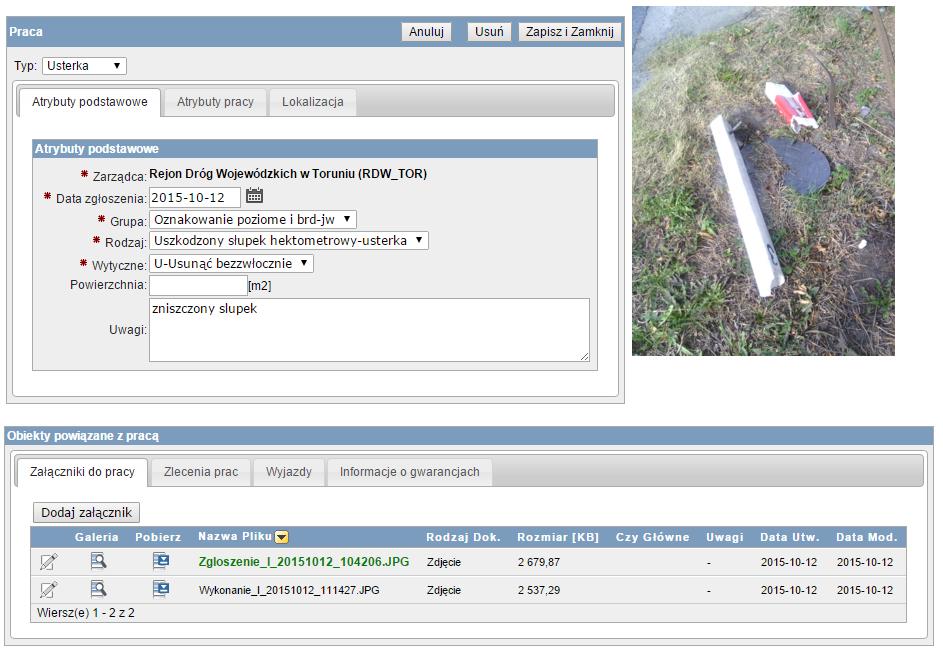Open the Zgloszenie_I_20151012_104206.JPG file link

coord(304,562)
